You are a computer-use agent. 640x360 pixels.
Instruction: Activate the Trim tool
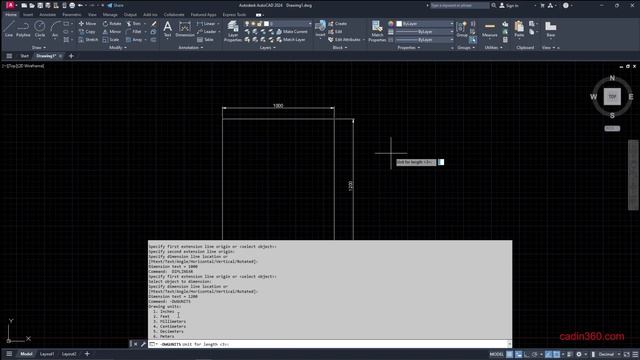coord(134,24)
